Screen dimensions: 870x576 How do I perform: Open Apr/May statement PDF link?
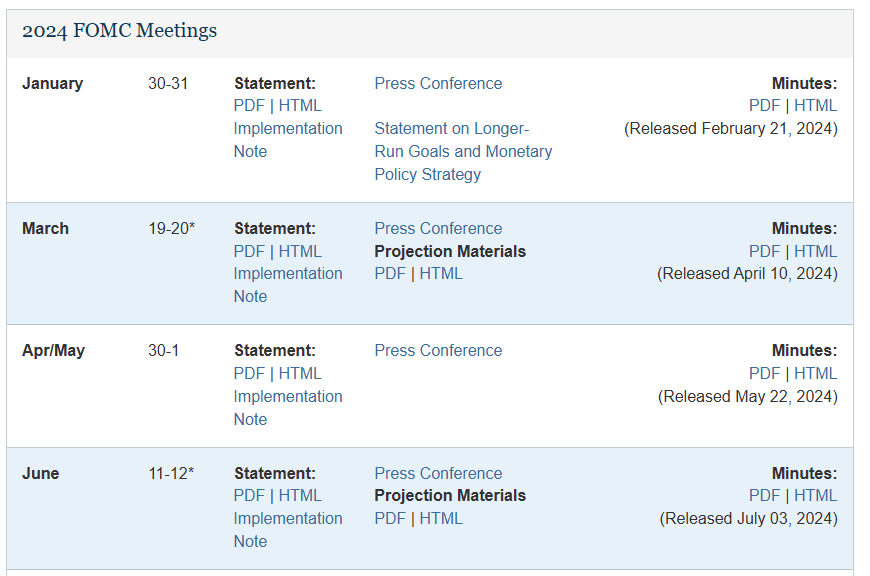pos(249,373)
